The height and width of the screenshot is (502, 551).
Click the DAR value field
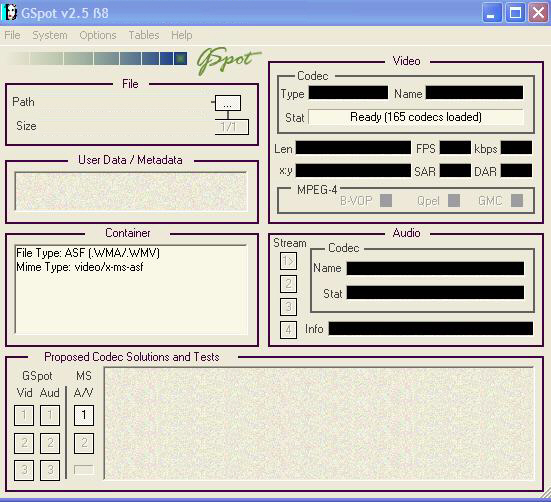pos(516,170)
